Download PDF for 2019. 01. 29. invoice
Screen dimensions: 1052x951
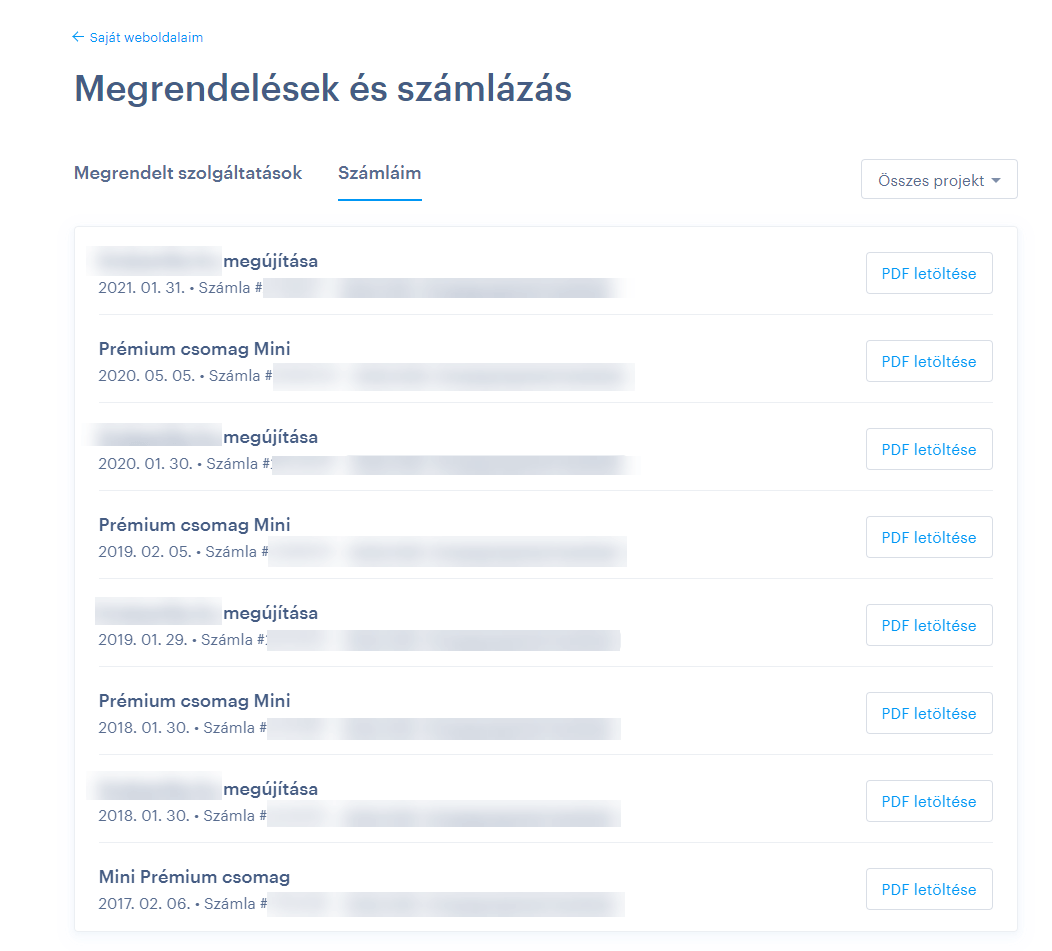tap(929, 625)
